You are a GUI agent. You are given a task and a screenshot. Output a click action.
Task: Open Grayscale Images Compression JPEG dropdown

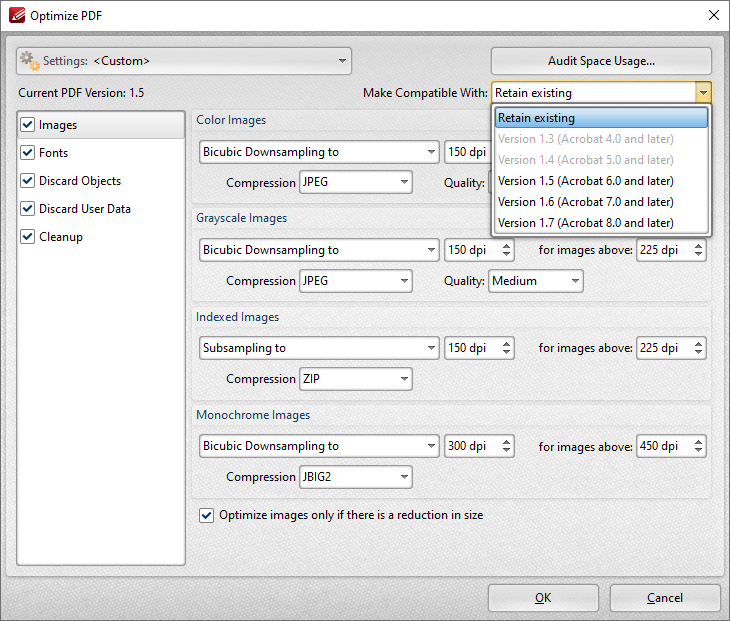coord(356,281)
